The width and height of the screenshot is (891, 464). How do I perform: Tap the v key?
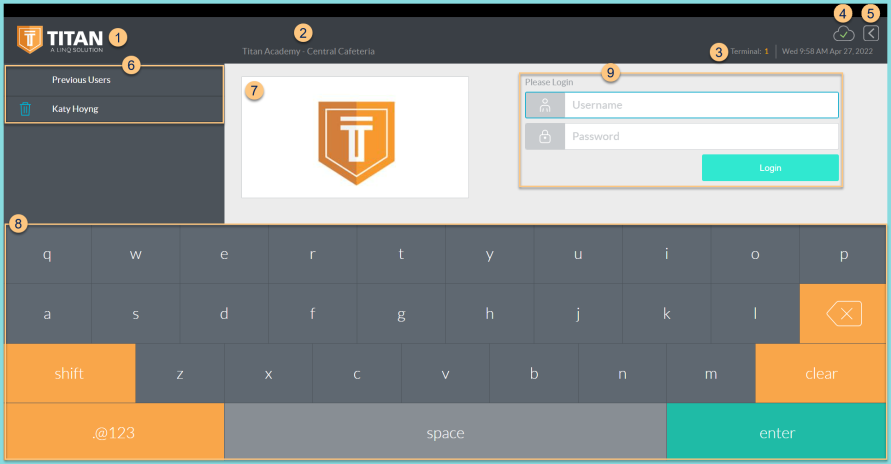446,373
